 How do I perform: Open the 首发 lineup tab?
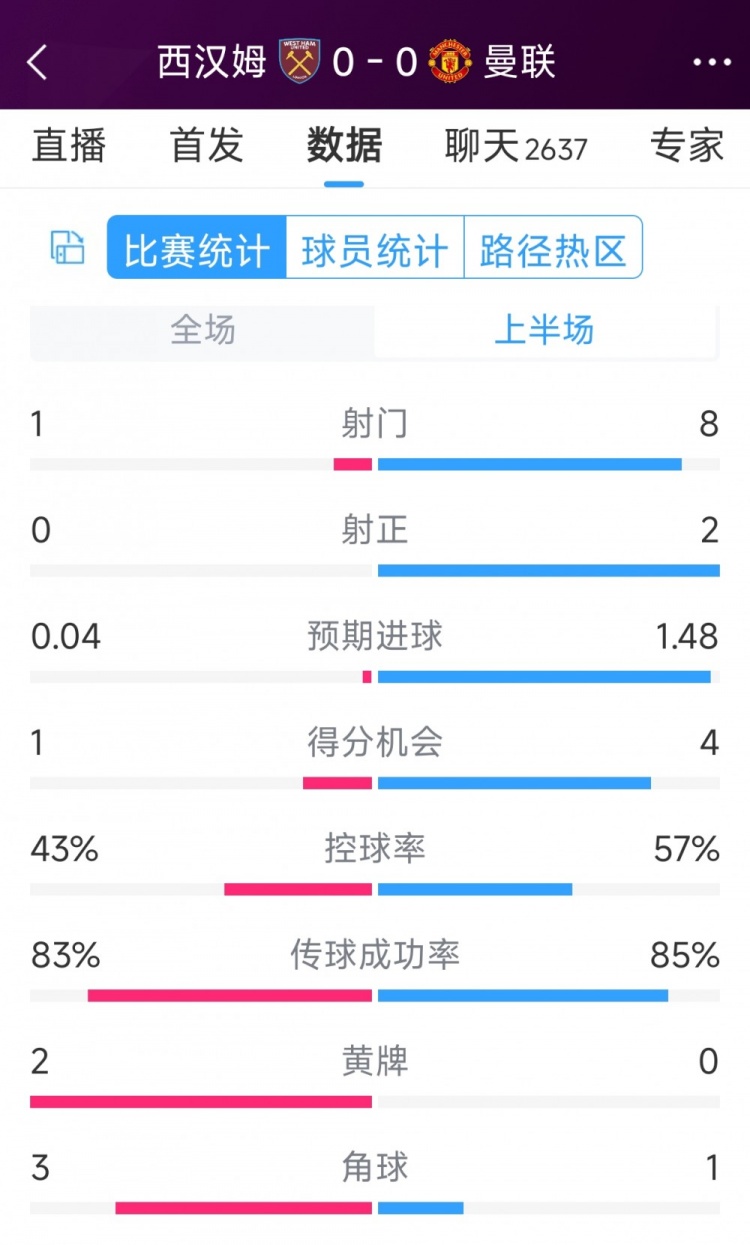(x=207, y=146)
